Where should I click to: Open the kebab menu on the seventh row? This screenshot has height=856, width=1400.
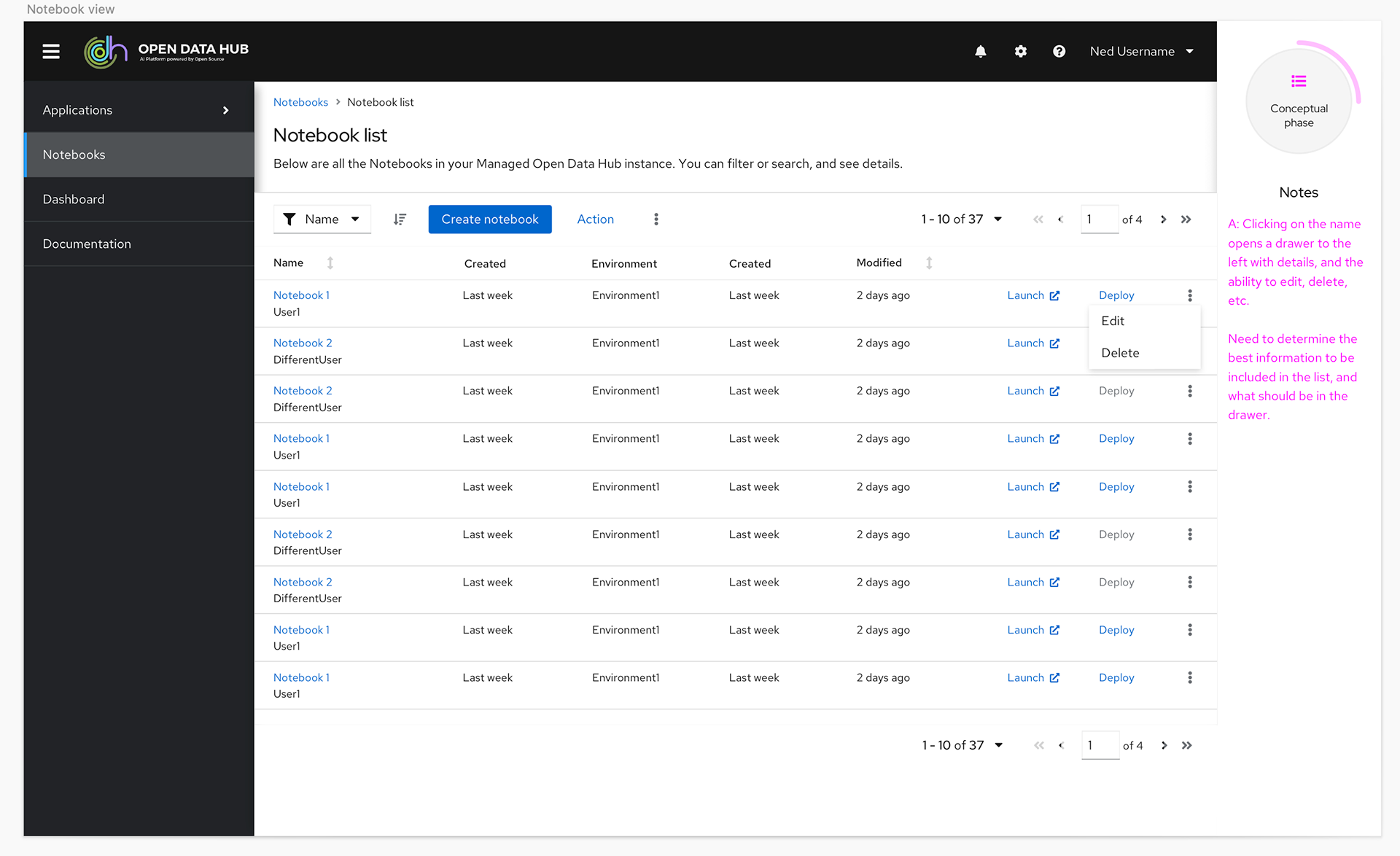point(1190,582)
